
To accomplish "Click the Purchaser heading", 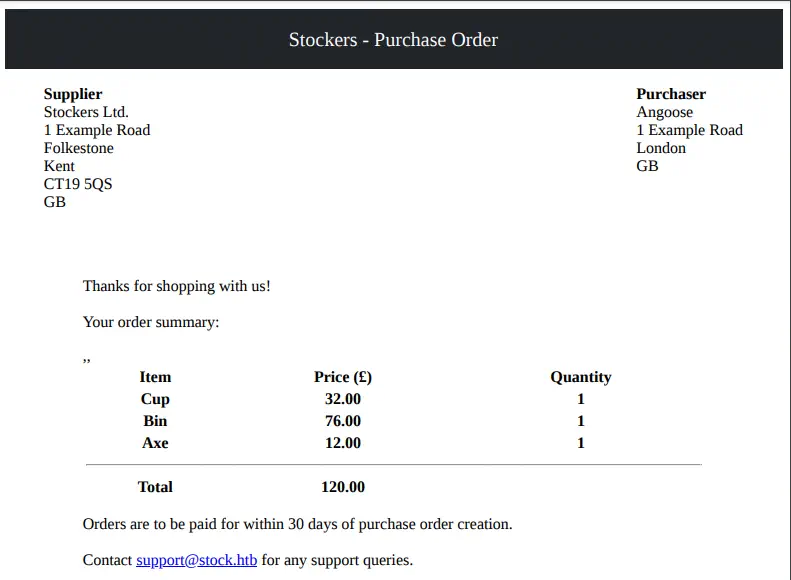I will tap(671, 94).
